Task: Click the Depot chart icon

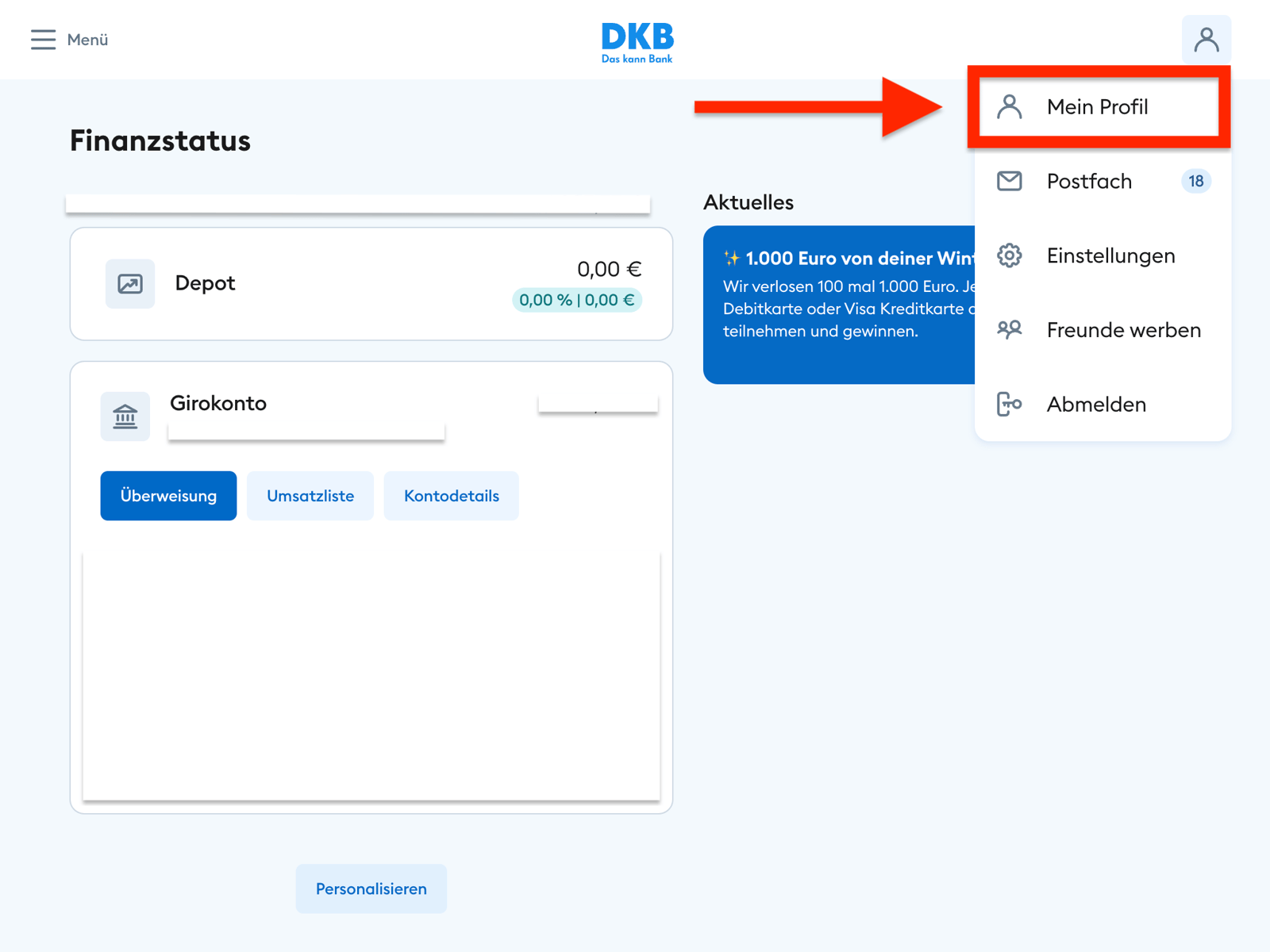Action: click(129, 283)
